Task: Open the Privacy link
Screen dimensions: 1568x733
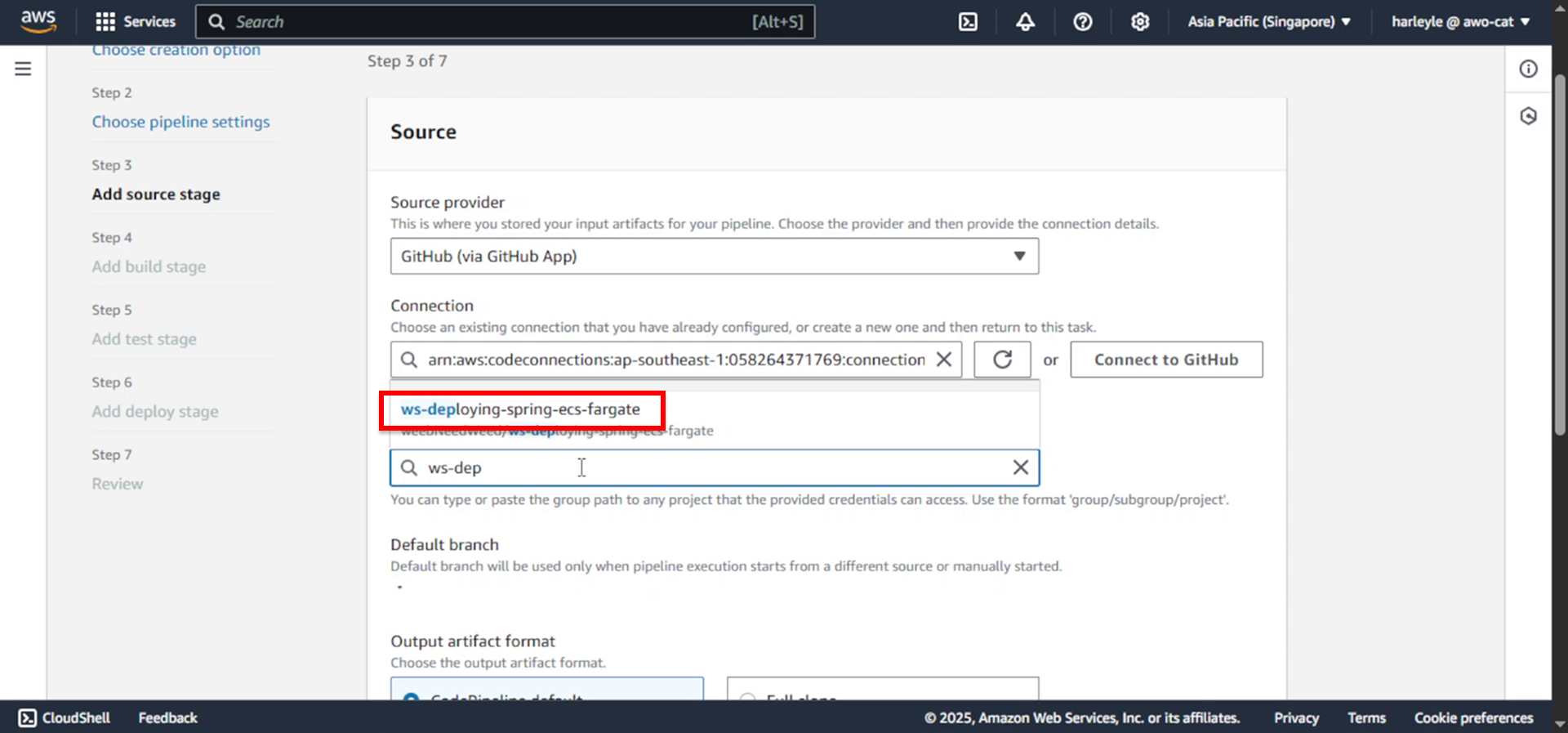Action: tap(1296, 717)
